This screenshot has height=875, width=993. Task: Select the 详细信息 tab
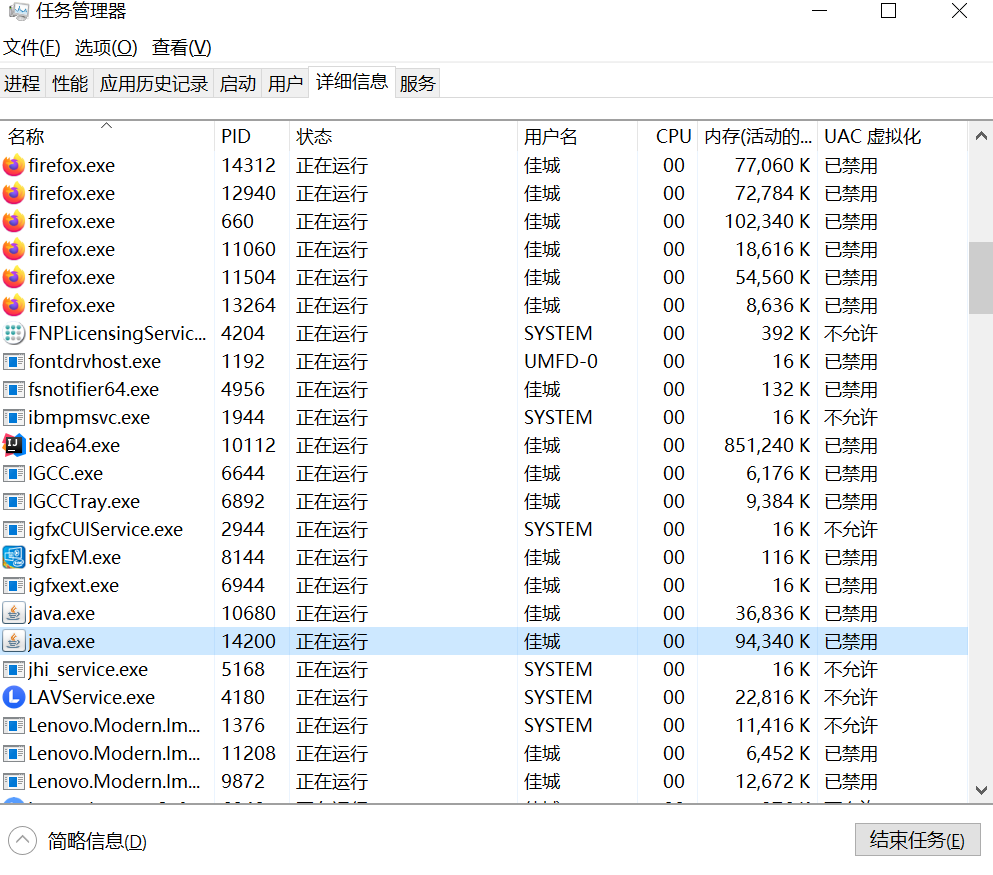click(x=352, y=82)
